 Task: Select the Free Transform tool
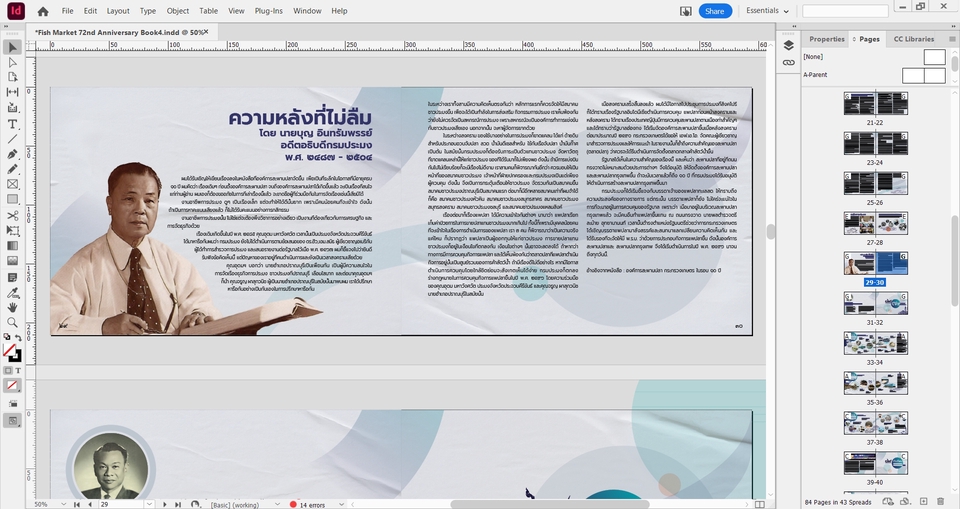(x=13, y=231)
